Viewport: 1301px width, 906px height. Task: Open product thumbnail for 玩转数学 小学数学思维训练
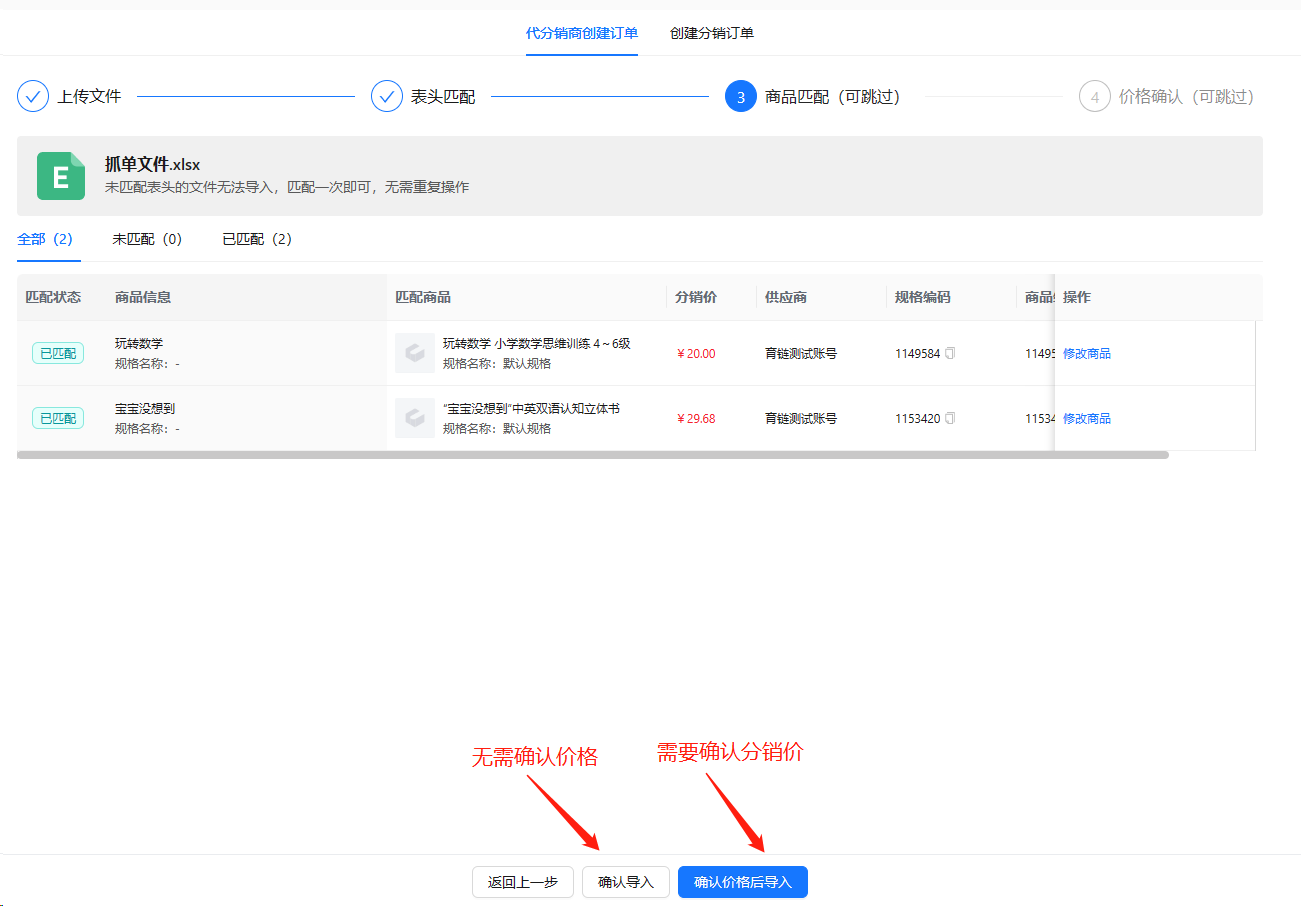[415, 353]
